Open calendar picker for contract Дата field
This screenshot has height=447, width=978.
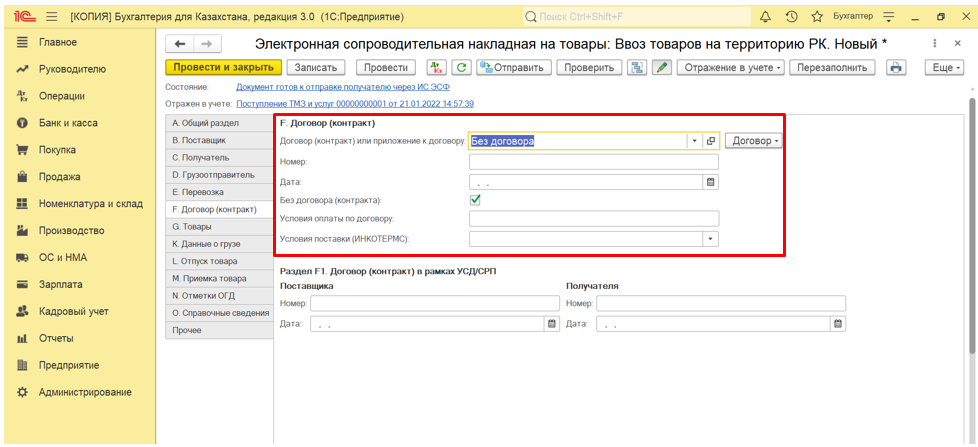click(x=711, y=182)
